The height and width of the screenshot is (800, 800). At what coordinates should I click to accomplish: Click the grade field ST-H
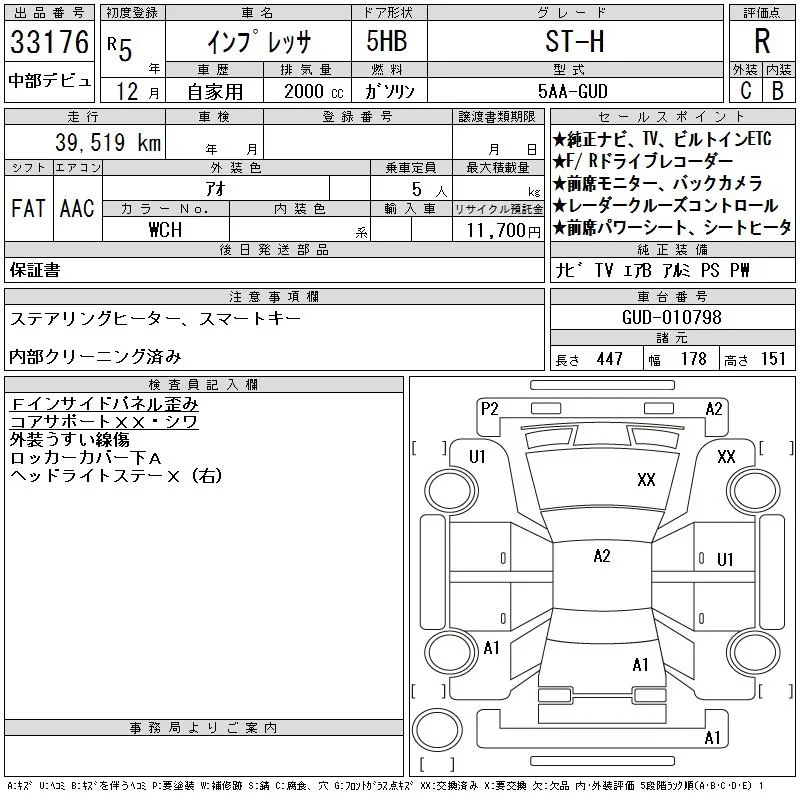[575, 41]
